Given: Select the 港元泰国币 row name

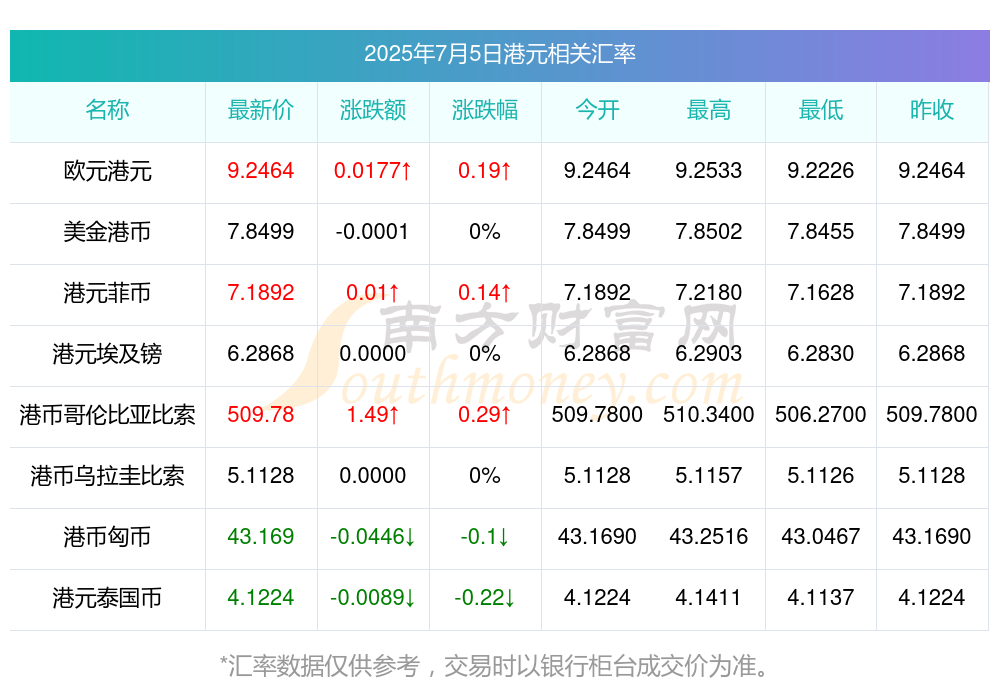Looking at the screenshot, I should (107, 598).
